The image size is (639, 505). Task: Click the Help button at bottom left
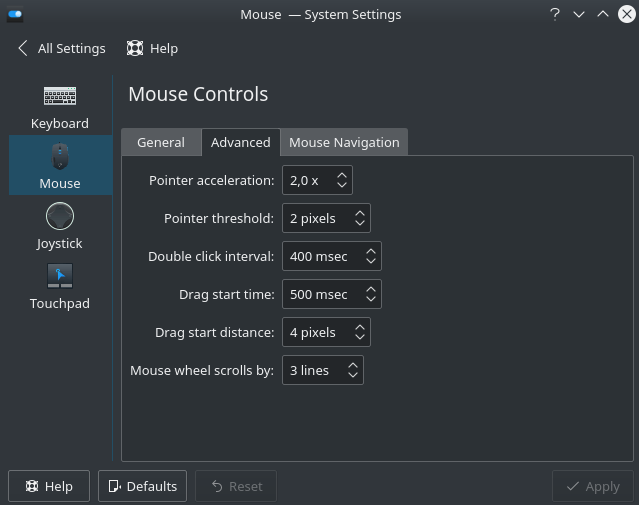click(x=49, y=486)
